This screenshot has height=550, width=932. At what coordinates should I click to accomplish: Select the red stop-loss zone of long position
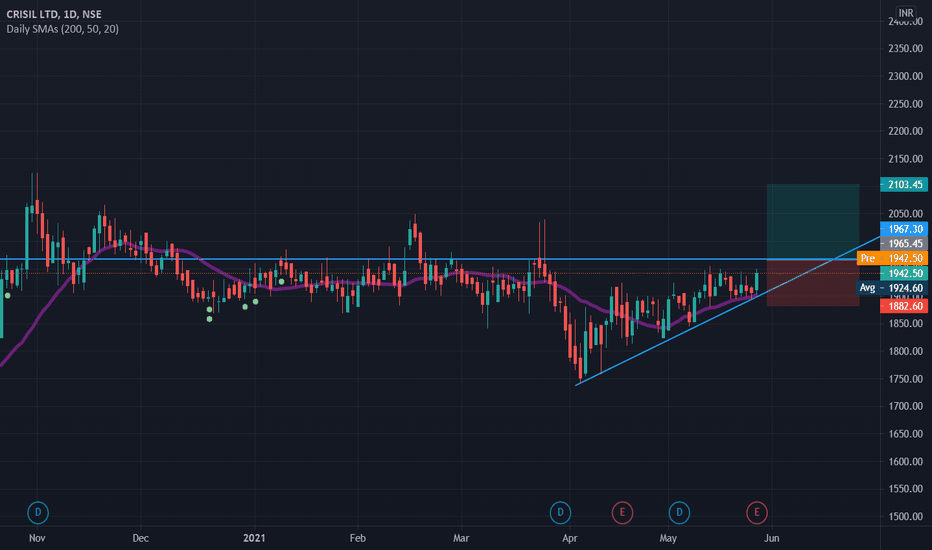(813, 283)
